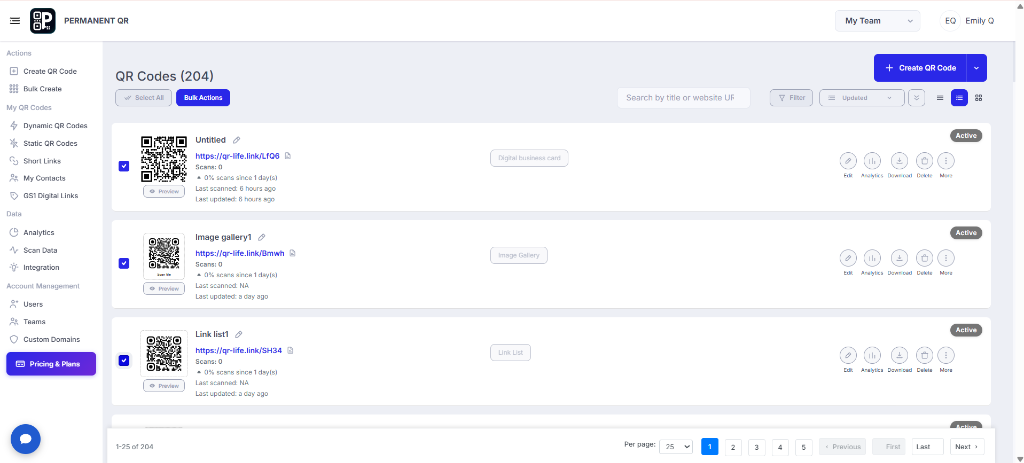Edit the Link list1 title with the pencil

point(238,334)
